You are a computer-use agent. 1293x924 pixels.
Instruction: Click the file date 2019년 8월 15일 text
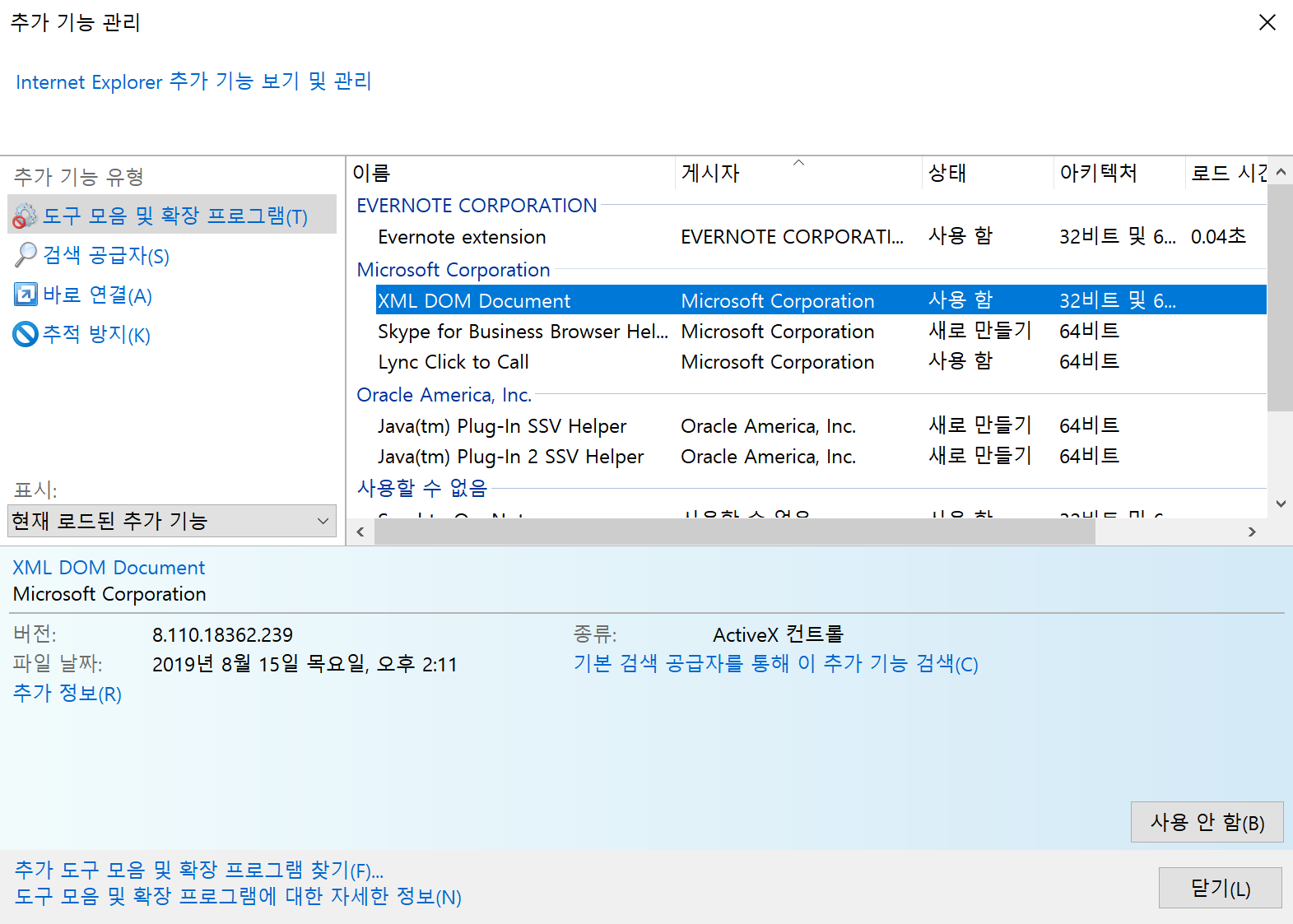coord(305,664)
